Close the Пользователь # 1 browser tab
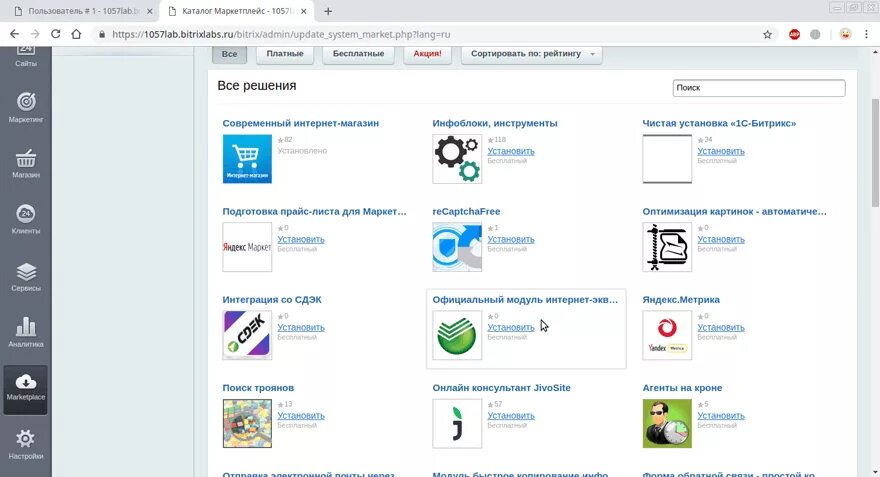The height and width of the screenshot is (477, 880). coord(149,11)
